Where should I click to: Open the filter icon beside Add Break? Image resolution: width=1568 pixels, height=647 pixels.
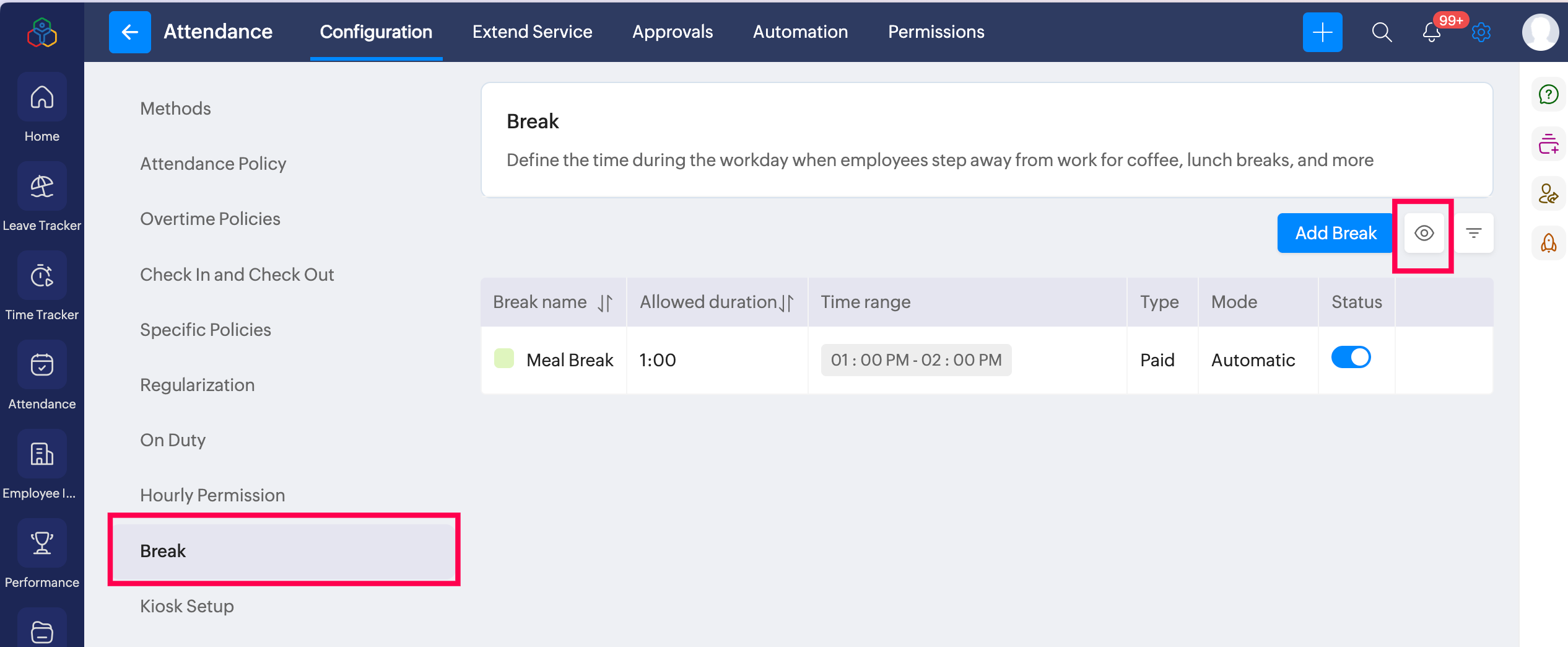pyautogui.click(x=1473, y=234)
